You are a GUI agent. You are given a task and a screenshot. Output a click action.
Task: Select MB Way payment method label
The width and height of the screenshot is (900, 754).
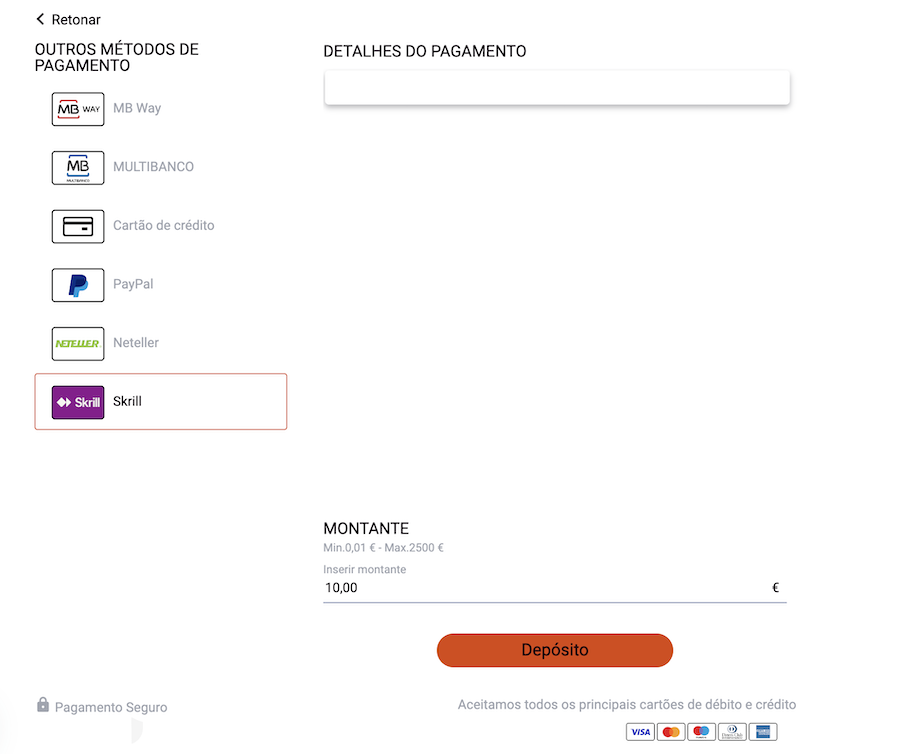[137, 108]
